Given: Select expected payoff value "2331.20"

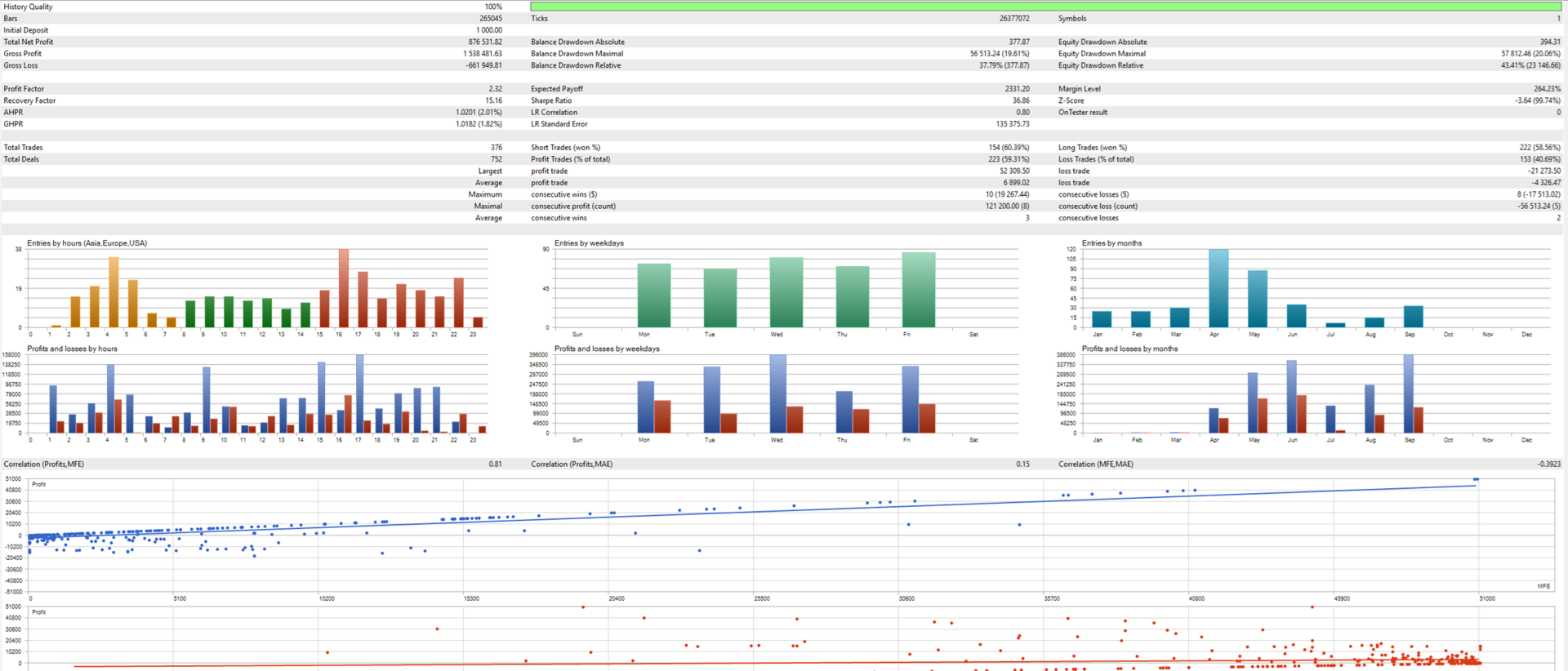Looking at the screenshot, I should [1018, 89].
